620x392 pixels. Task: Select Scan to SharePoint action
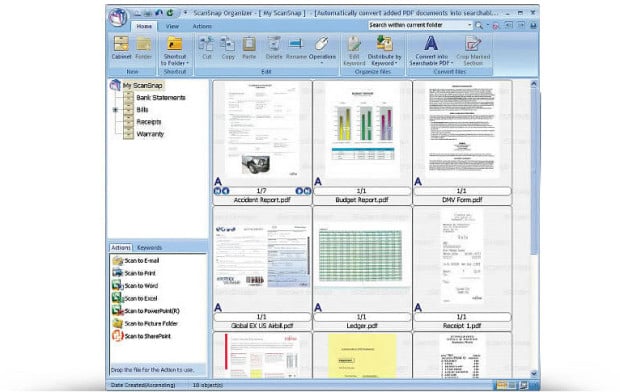pyautogui.click(x=142, y=336)
